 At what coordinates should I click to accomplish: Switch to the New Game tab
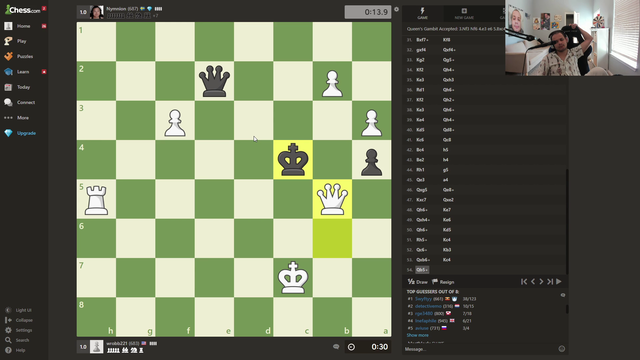click(x=464, y=13)
